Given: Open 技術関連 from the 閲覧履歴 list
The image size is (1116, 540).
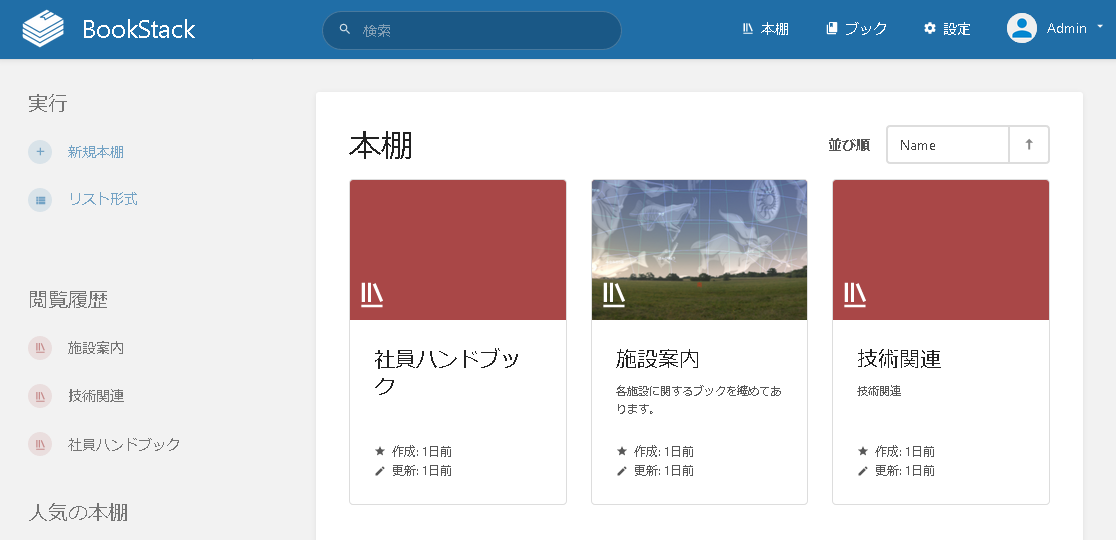Looking at the screenshot, I should coord(96,396).
